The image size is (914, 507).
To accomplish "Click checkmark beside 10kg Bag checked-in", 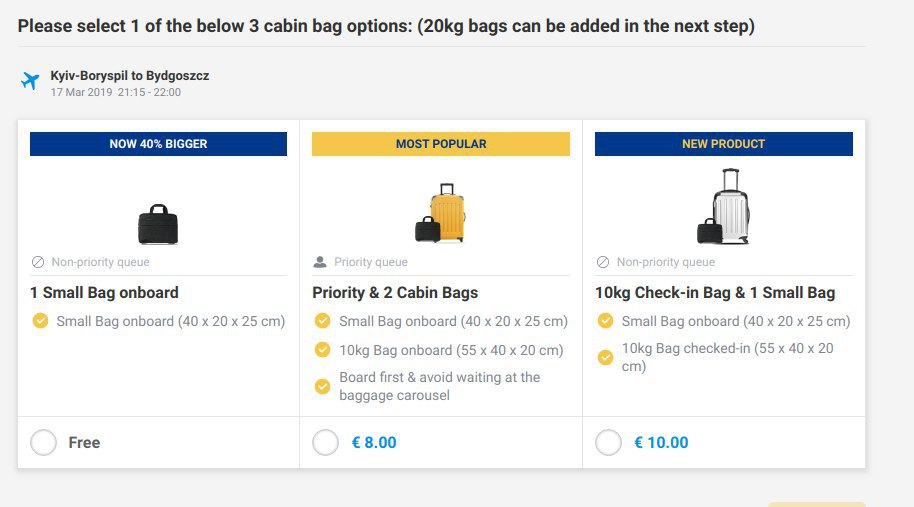I will pos(606,357).
